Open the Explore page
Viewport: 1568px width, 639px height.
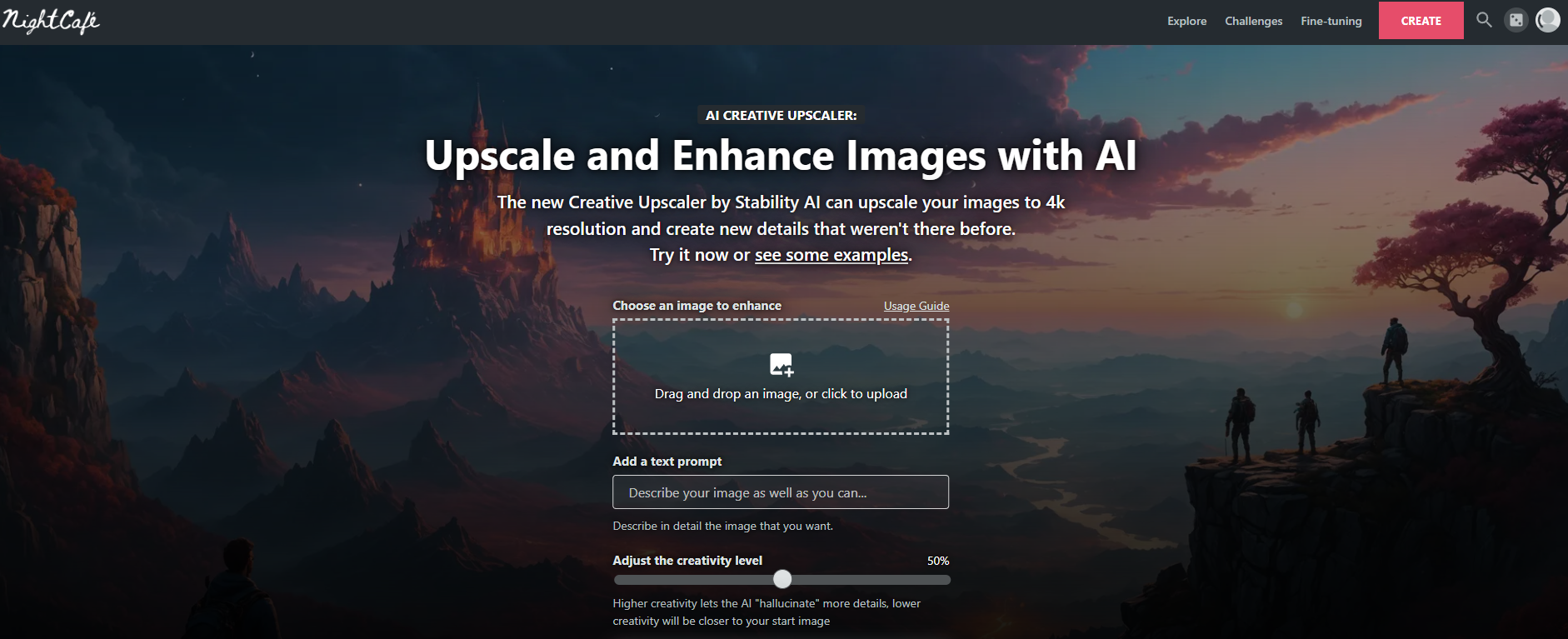[x=1186, y=21]
